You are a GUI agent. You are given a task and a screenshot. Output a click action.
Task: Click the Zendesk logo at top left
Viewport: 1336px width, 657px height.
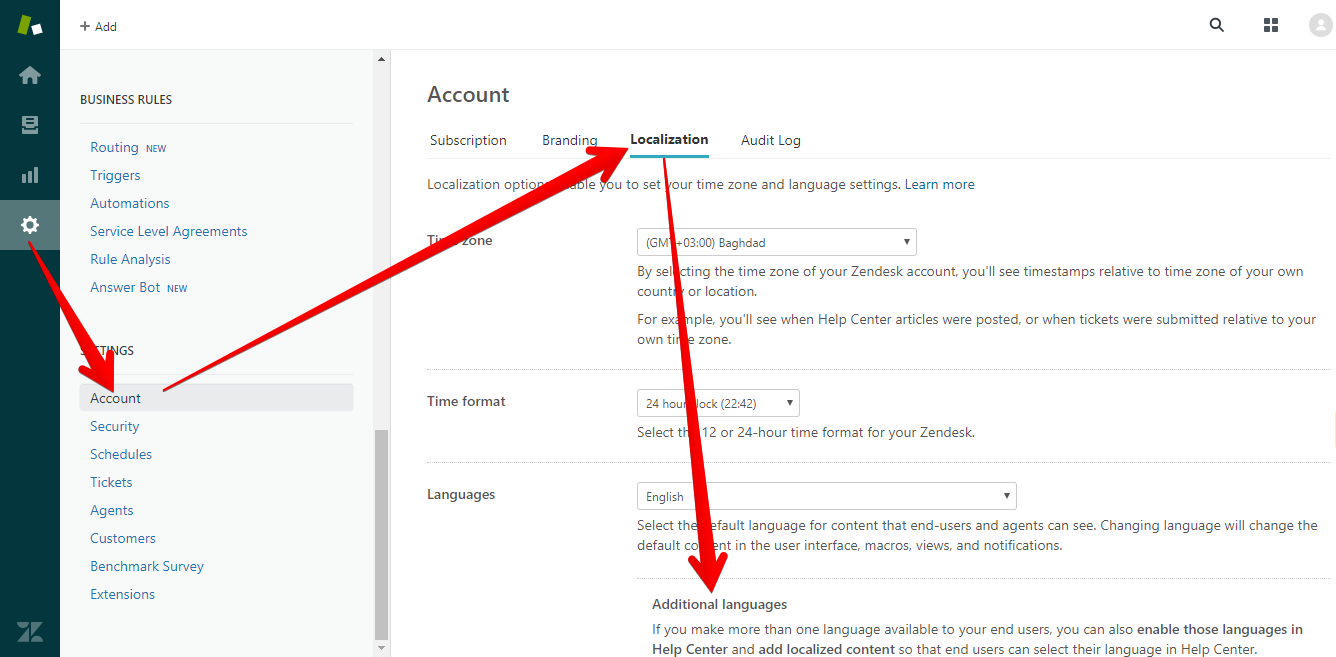click(x=30, y=25)
